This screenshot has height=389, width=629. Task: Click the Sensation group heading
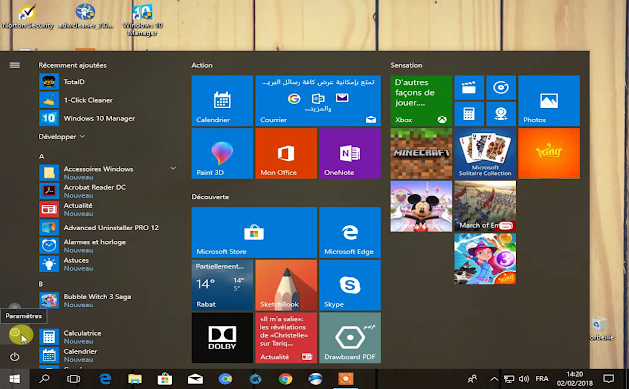coord(406,65)
